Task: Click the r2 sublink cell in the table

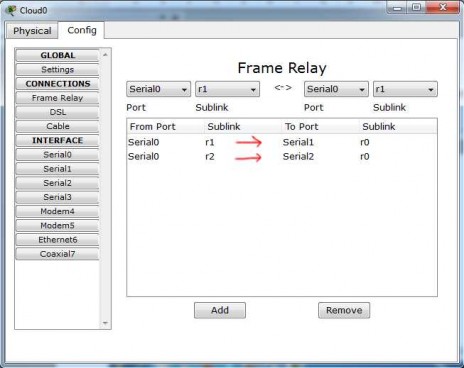Action: pos(210,157)
